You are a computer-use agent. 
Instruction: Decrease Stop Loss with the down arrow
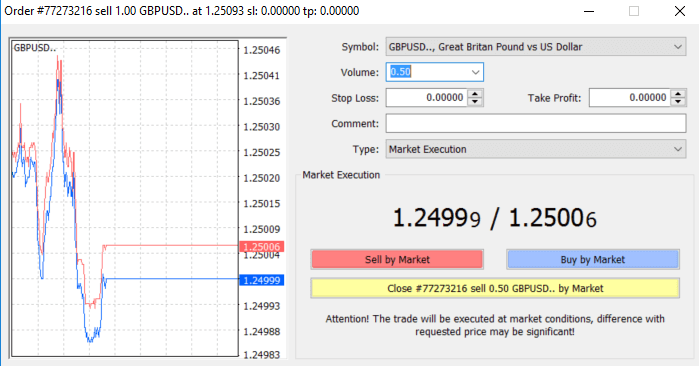click(x=475, y=102)
